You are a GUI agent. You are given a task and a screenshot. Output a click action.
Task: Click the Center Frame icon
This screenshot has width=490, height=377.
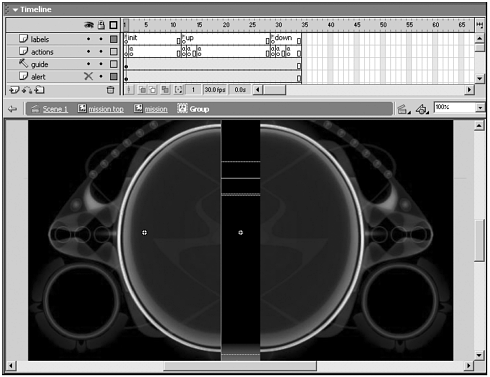coord(130,90)
